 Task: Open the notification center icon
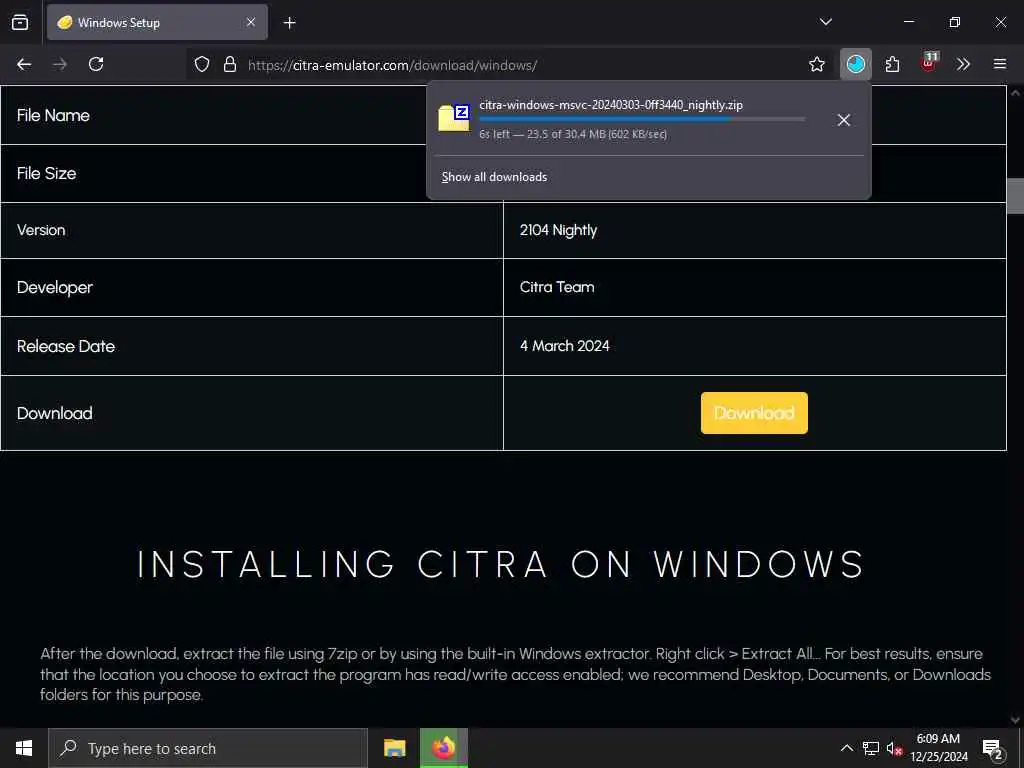(993, 750)
